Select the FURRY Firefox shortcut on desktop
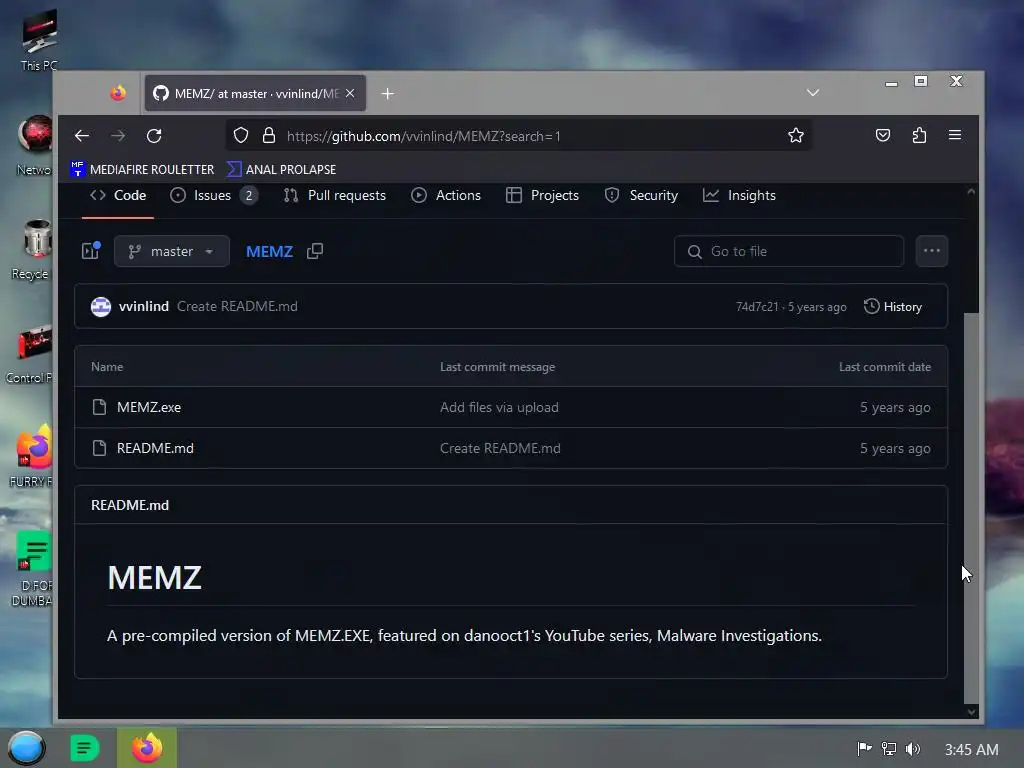 pos(31,456)
